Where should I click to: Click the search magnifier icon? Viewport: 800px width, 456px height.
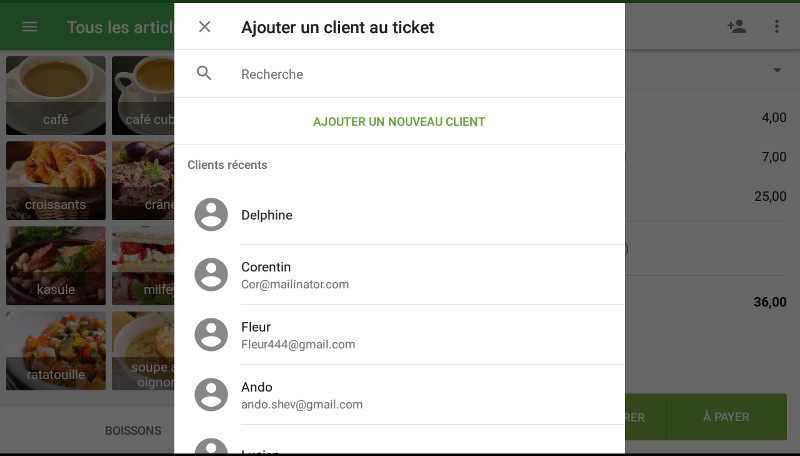tap(205, 73)
